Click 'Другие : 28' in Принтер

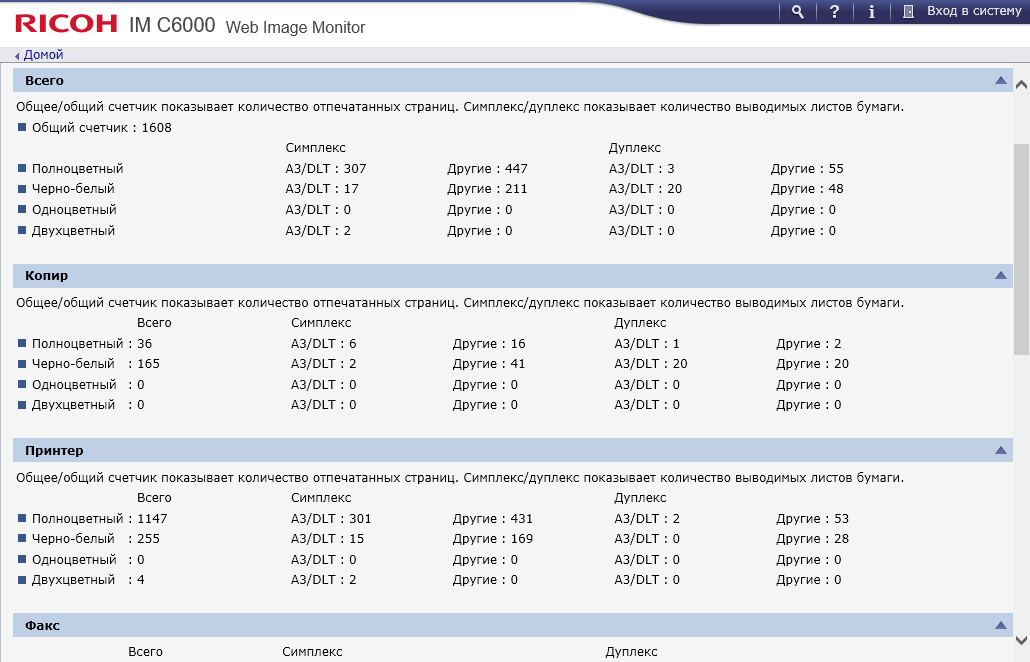pyautogui.click(x=813, y=539)
